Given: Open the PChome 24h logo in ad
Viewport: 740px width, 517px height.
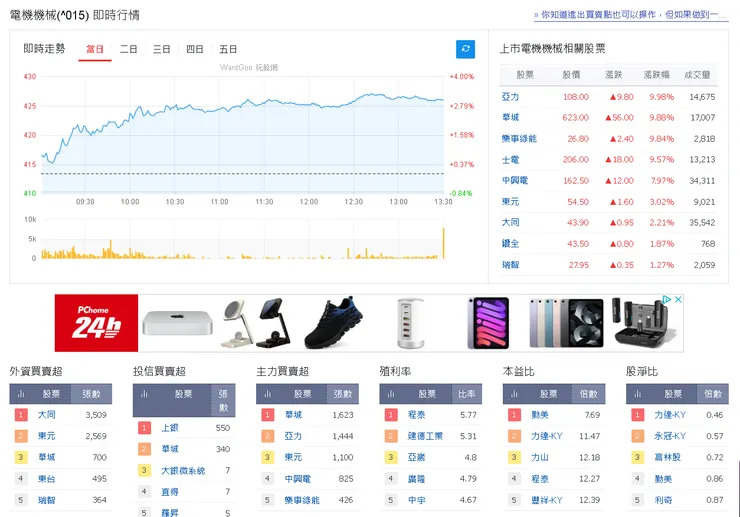Looking at the screenshot, I should (x=96, y=323).
